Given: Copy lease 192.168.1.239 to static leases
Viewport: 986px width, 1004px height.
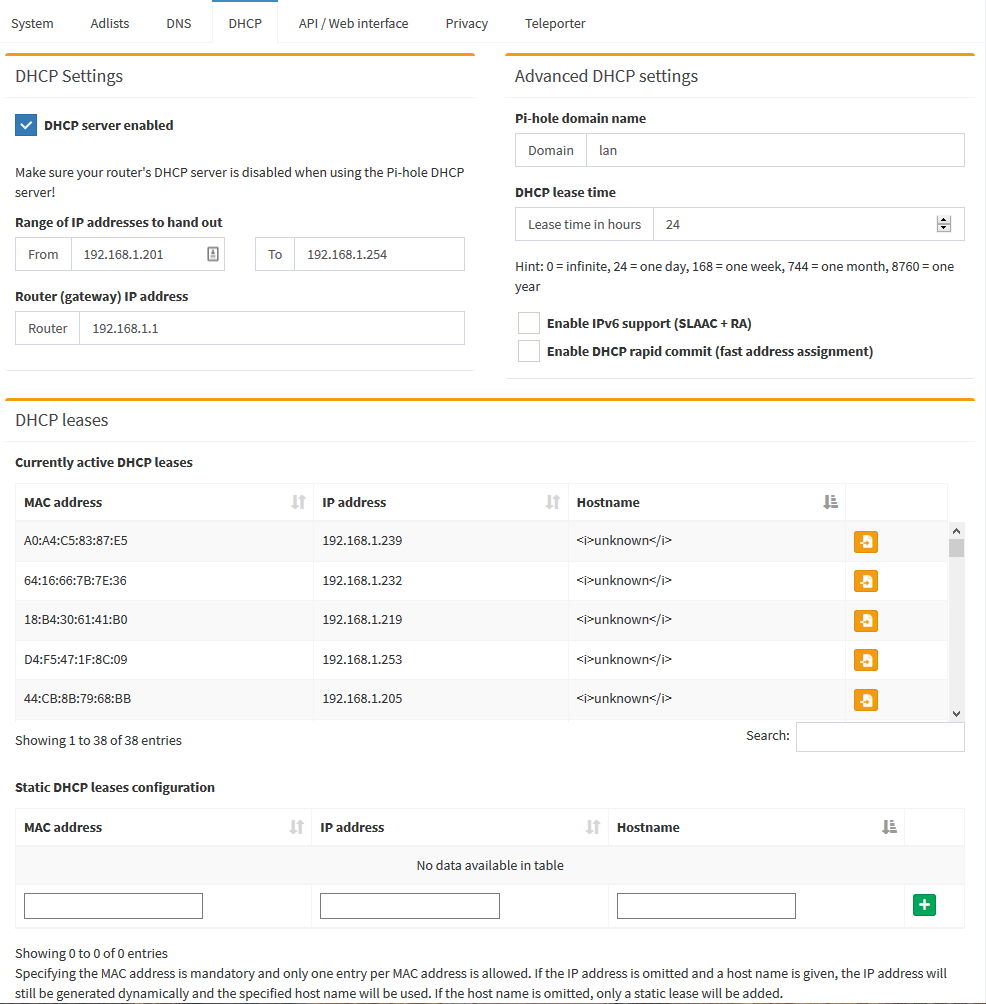Looking at the screenshot, I should tap(865, 542).
